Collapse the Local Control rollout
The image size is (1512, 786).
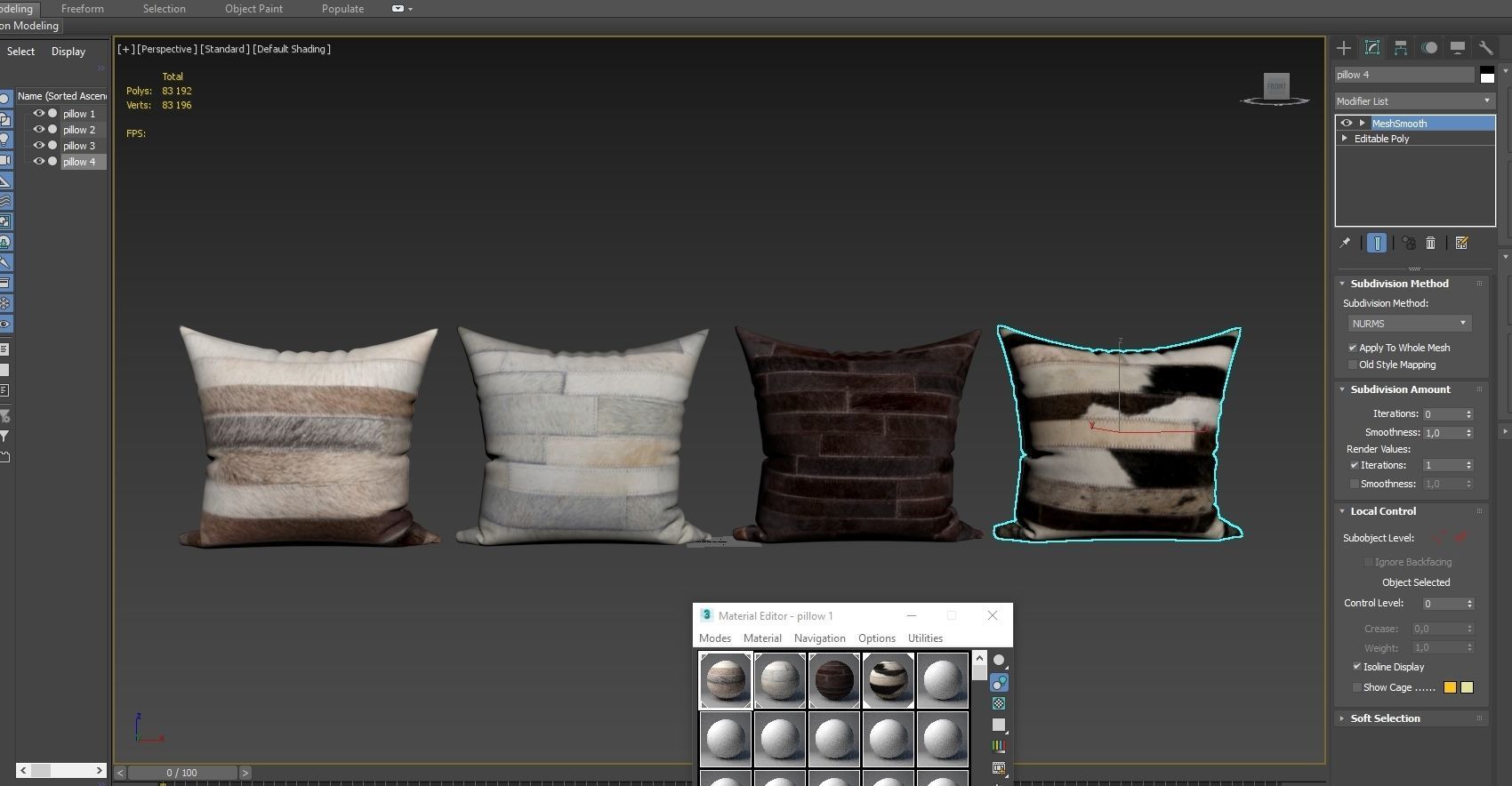tap(1383, 511)
